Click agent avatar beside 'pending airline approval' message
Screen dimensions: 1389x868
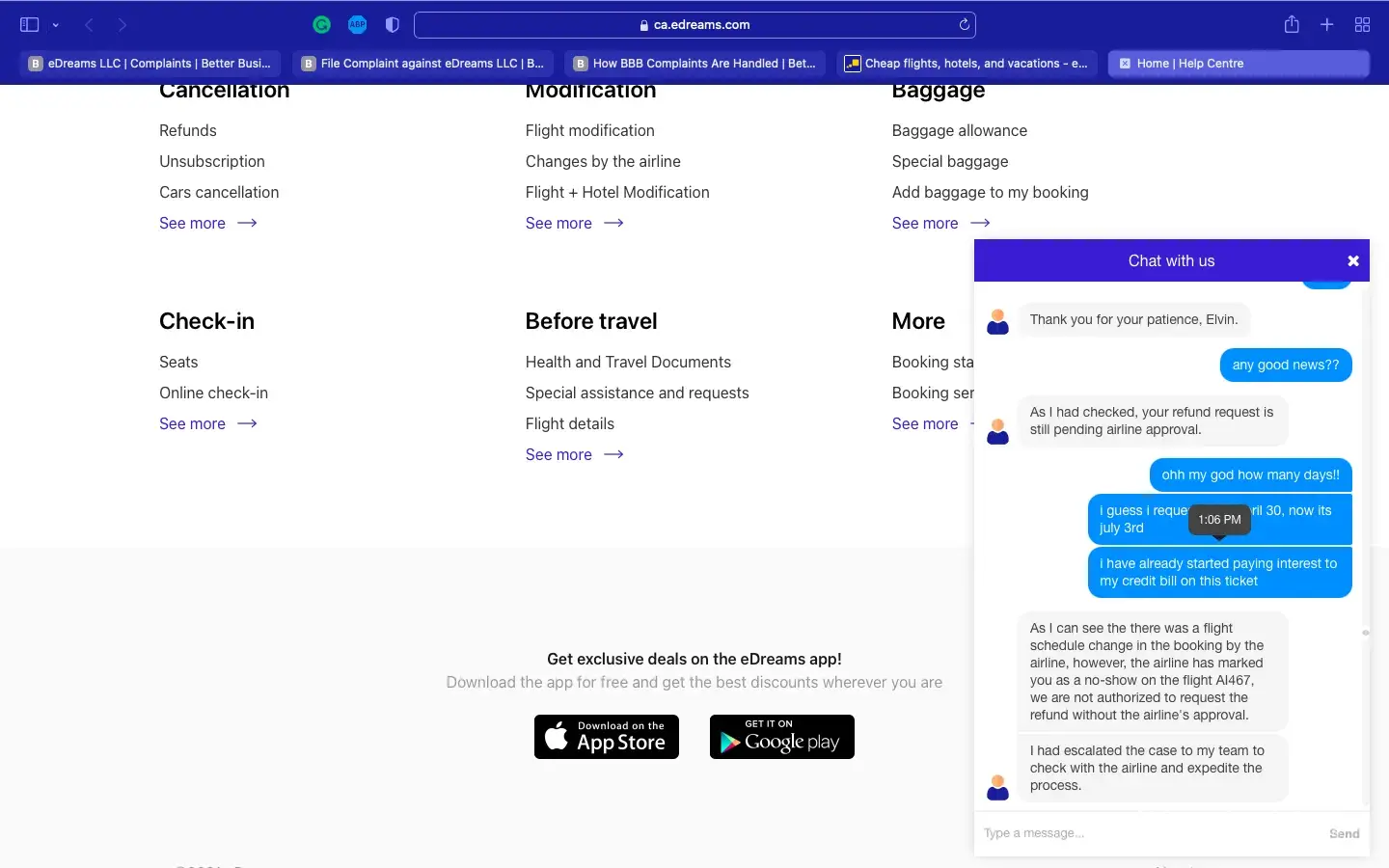pos(998,432)
